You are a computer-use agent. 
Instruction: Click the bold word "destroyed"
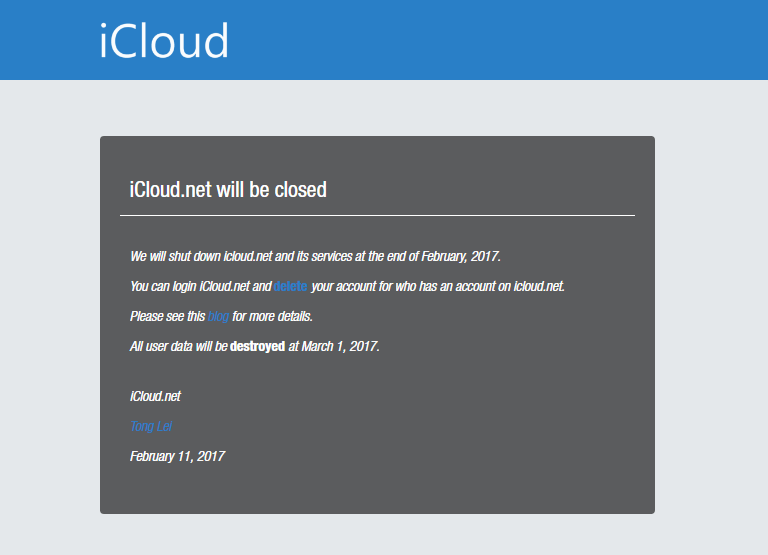(257, 347)
